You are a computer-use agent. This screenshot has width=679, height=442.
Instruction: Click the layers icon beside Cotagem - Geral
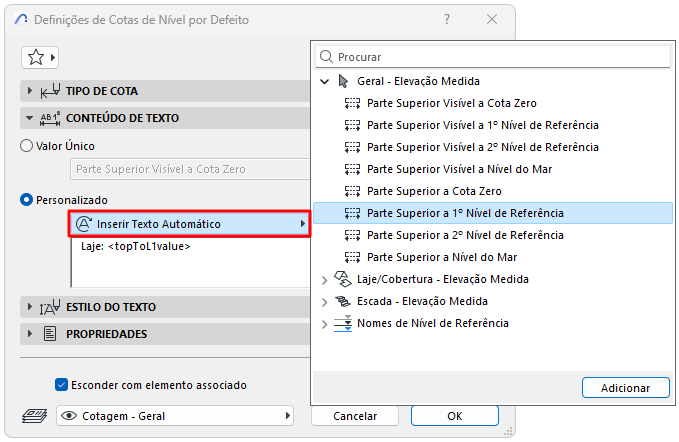click(x=35, y=416)
